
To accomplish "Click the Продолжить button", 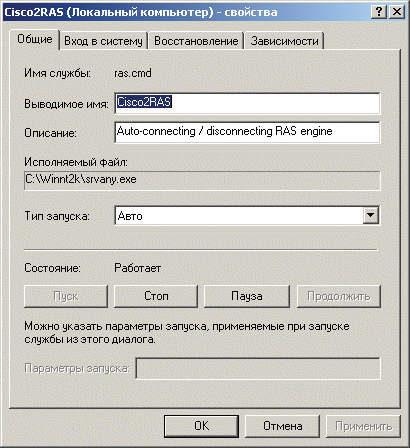I will tap(339, 296).
